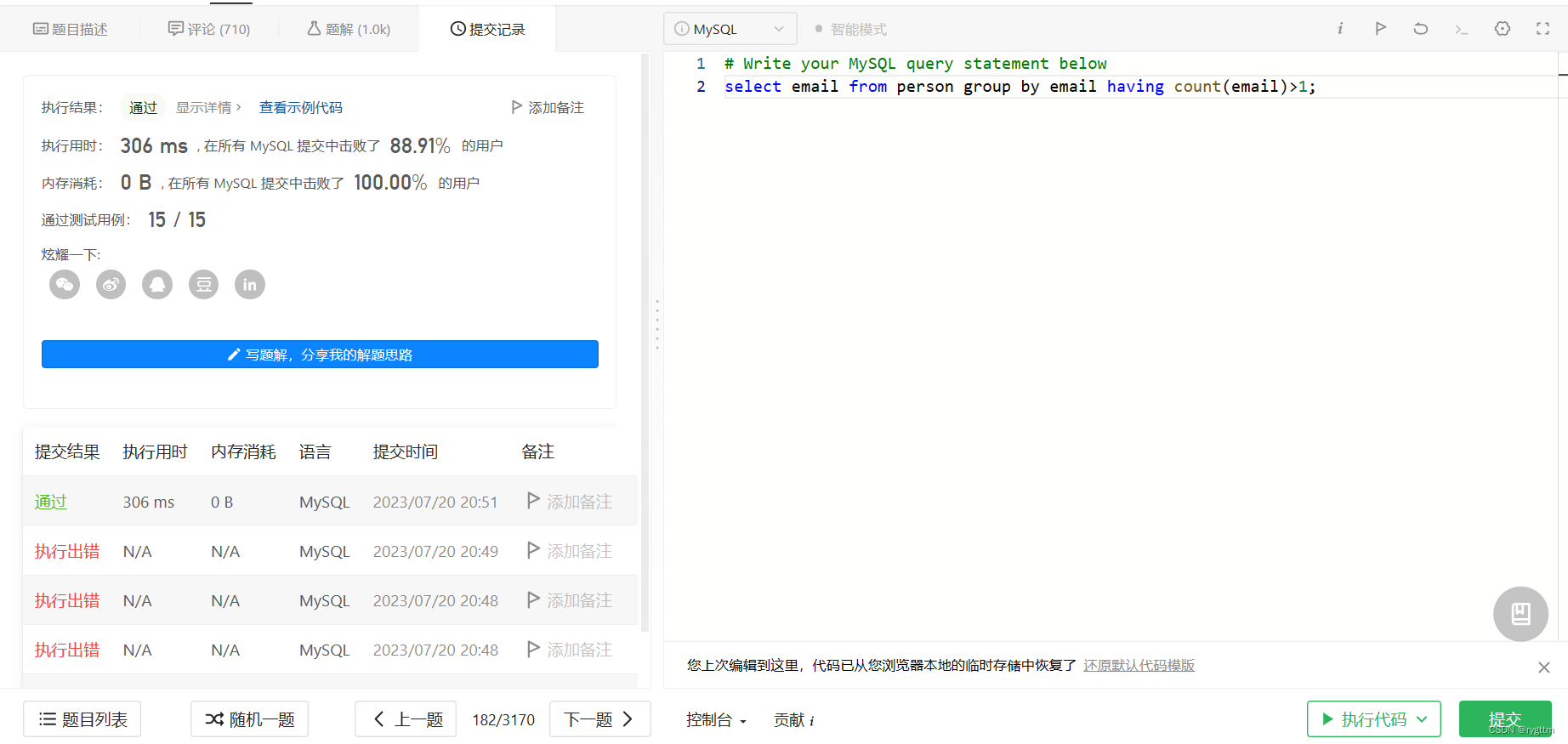Click the contribute link
This screenshot has height=744, width=1568.
[x=793, y=720]
